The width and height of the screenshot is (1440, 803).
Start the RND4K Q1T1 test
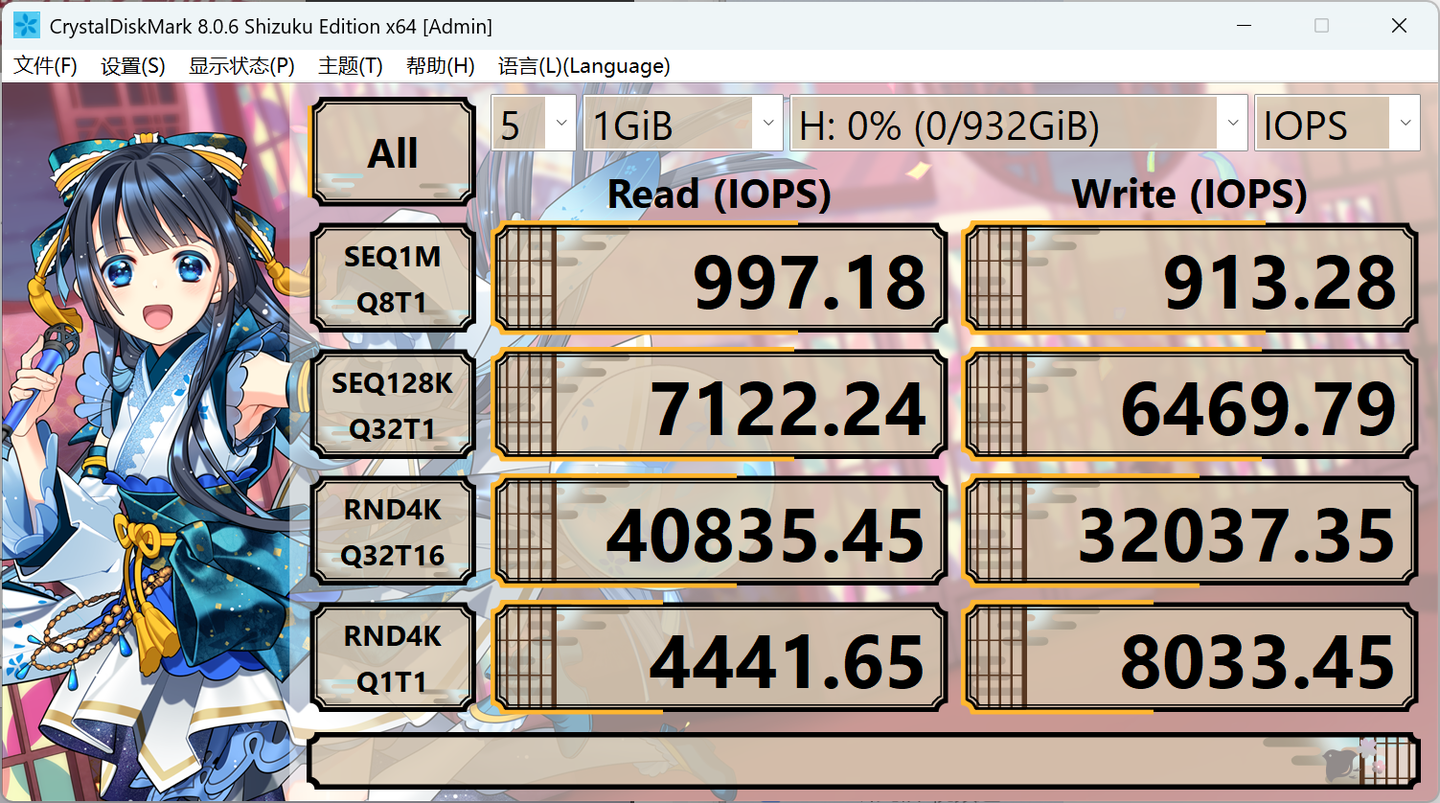pos(393,657)
